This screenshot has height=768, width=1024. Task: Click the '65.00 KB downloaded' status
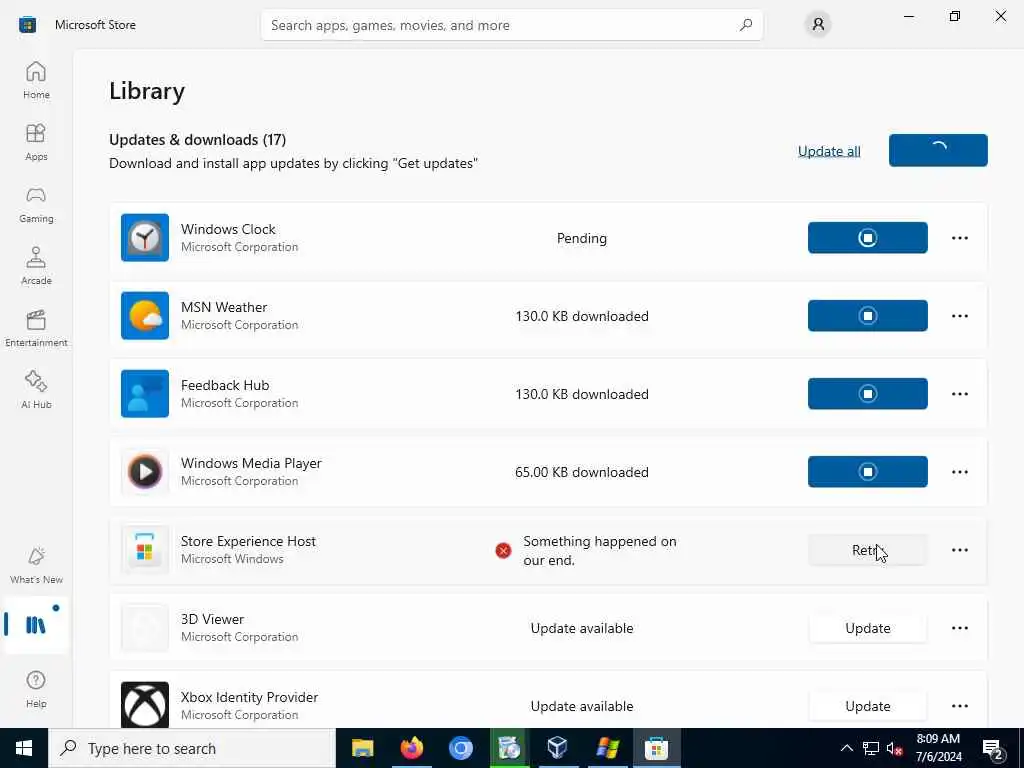[581, 472]
